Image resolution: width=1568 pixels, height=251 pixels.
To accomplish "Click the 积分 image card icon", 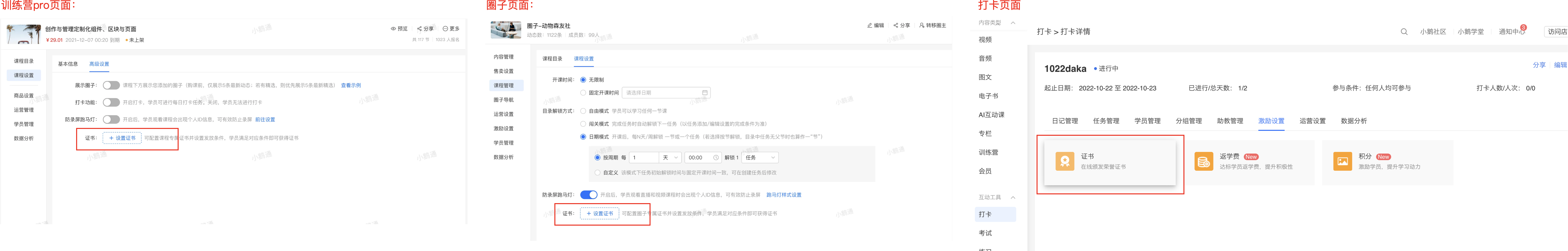I will [1342, 161].
